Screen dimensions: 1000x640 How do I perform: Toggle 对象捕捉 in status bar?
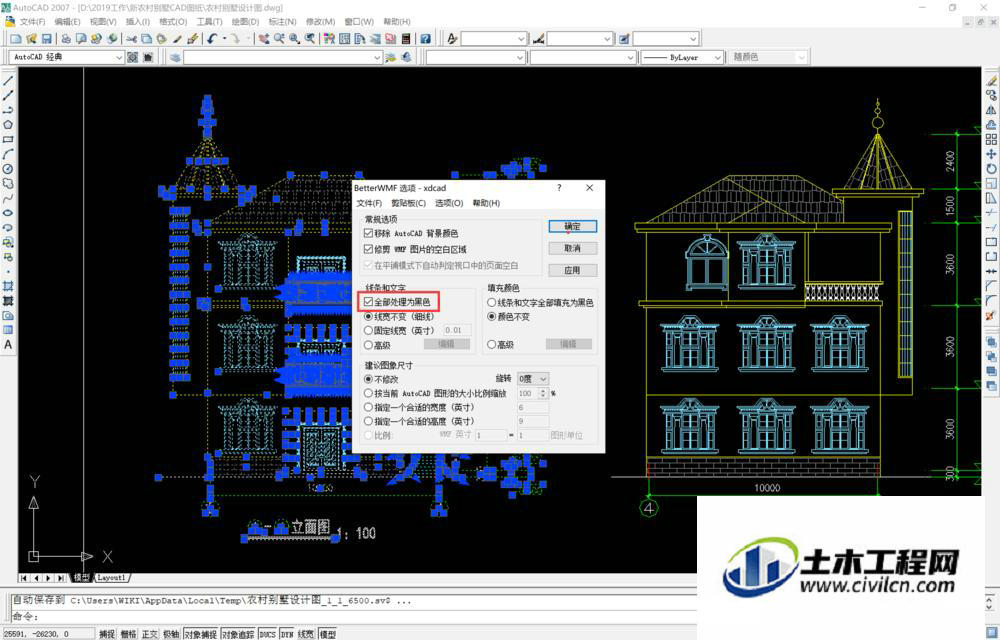click(x=200, y=634)
